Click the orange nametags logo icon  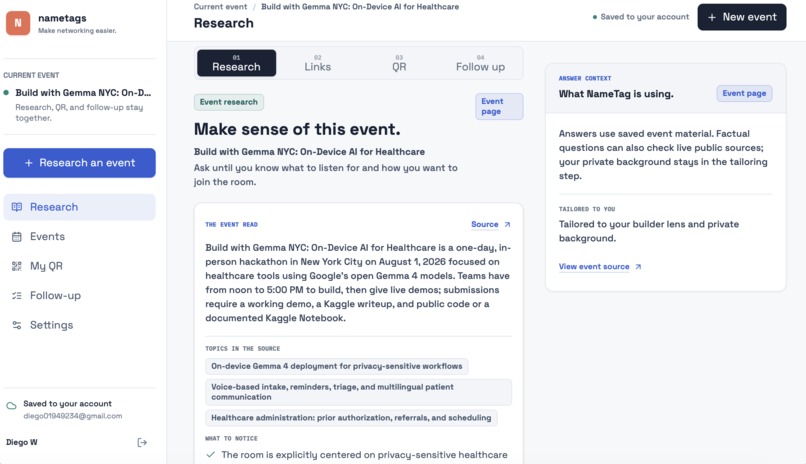point(18,23)
